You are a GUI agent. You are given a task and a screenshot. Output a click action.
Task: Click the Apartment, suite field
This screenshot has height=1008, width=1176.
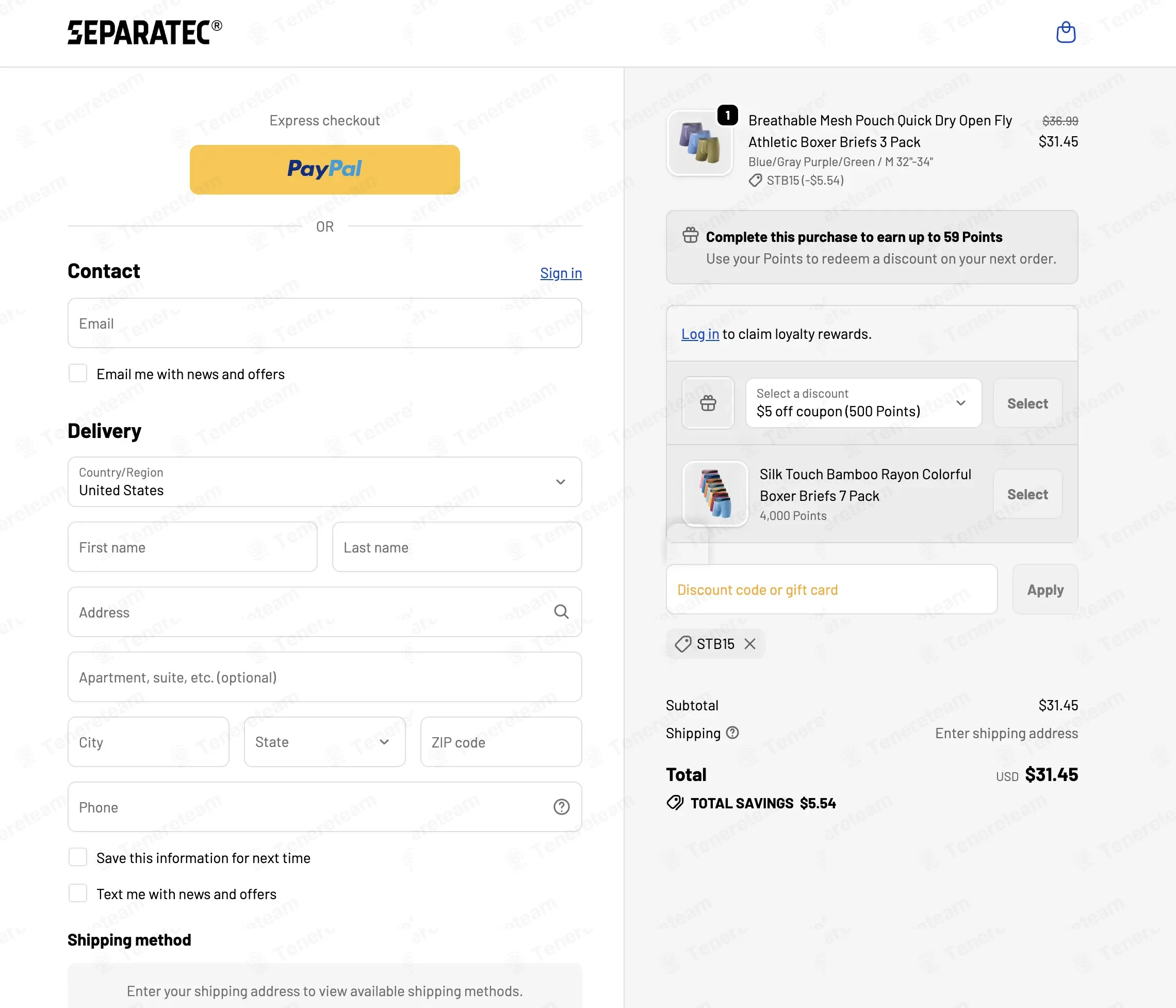[324, 677]
